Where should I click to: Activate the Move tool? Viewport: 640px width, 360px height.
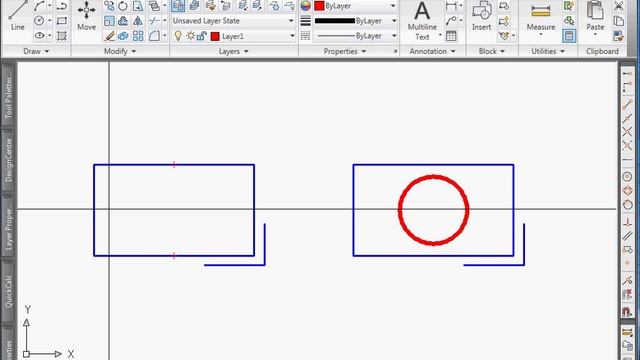click(x=87, y=16)
